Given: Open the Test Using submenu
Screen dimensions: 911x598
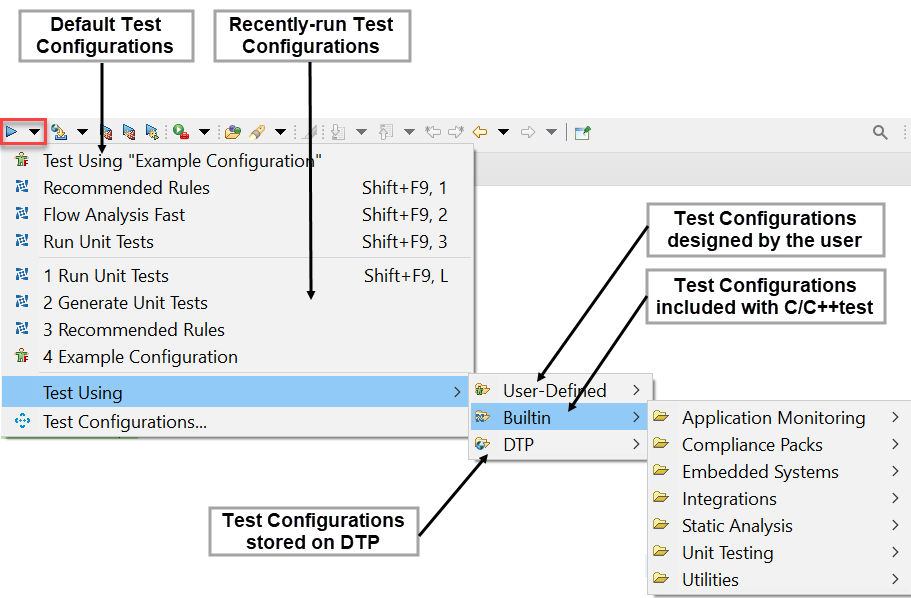Looking at the screenshot, I should [x=235, y=392].
